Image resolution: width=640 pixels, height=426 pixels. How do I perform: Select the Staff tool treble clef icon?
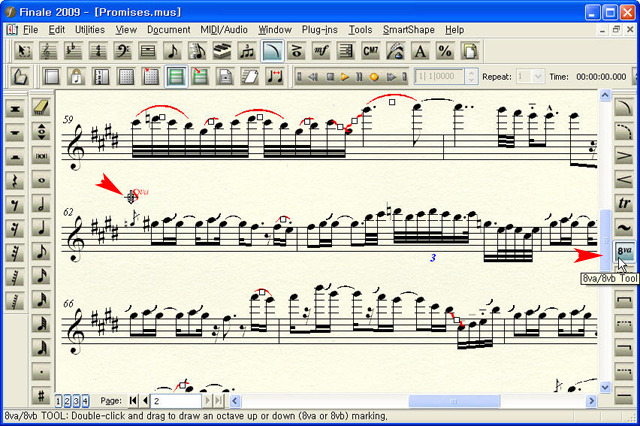(48, 51)
